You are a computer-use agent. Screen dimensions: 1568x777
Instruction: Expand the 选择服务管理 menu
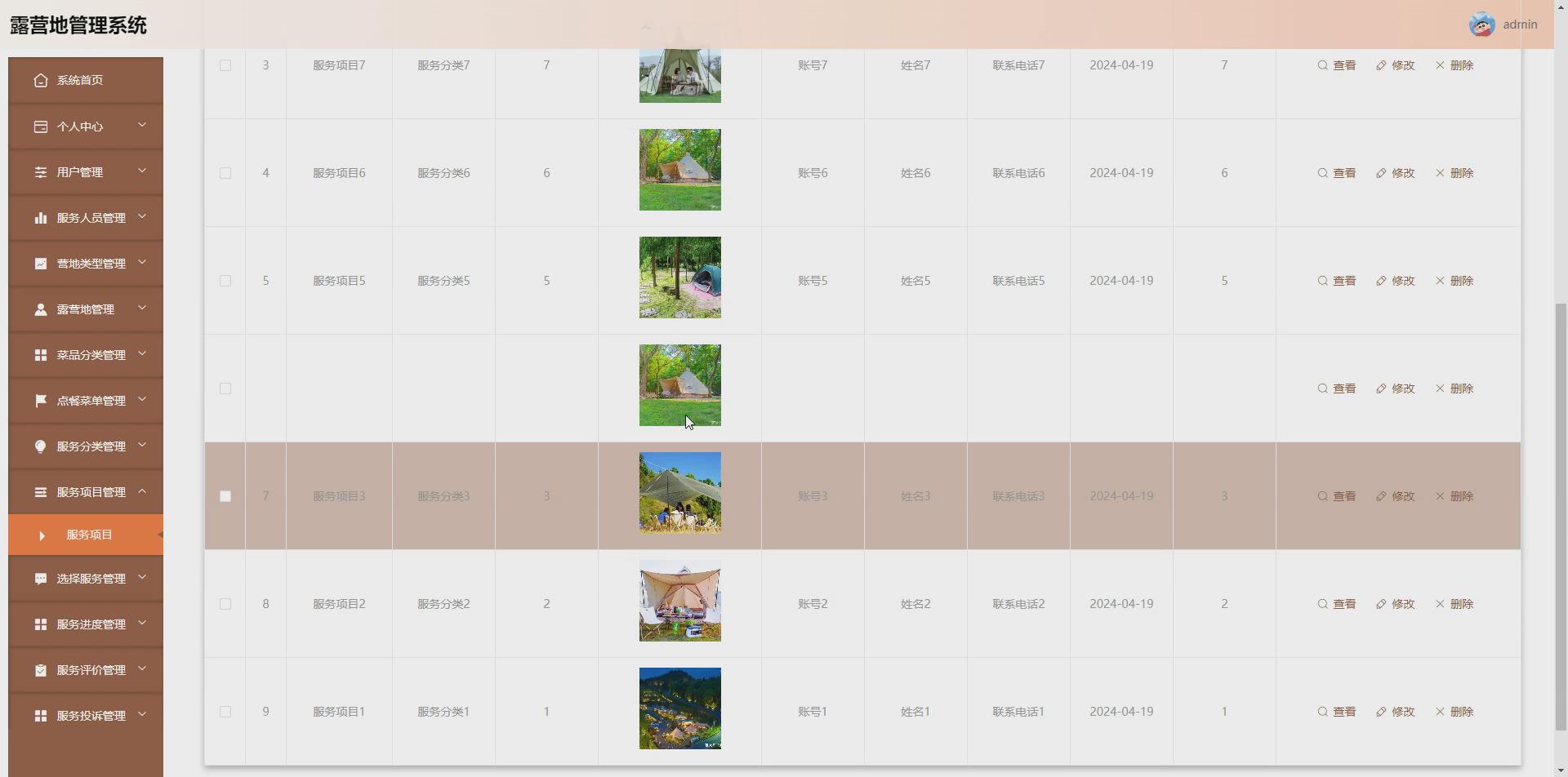pos(86,578)
